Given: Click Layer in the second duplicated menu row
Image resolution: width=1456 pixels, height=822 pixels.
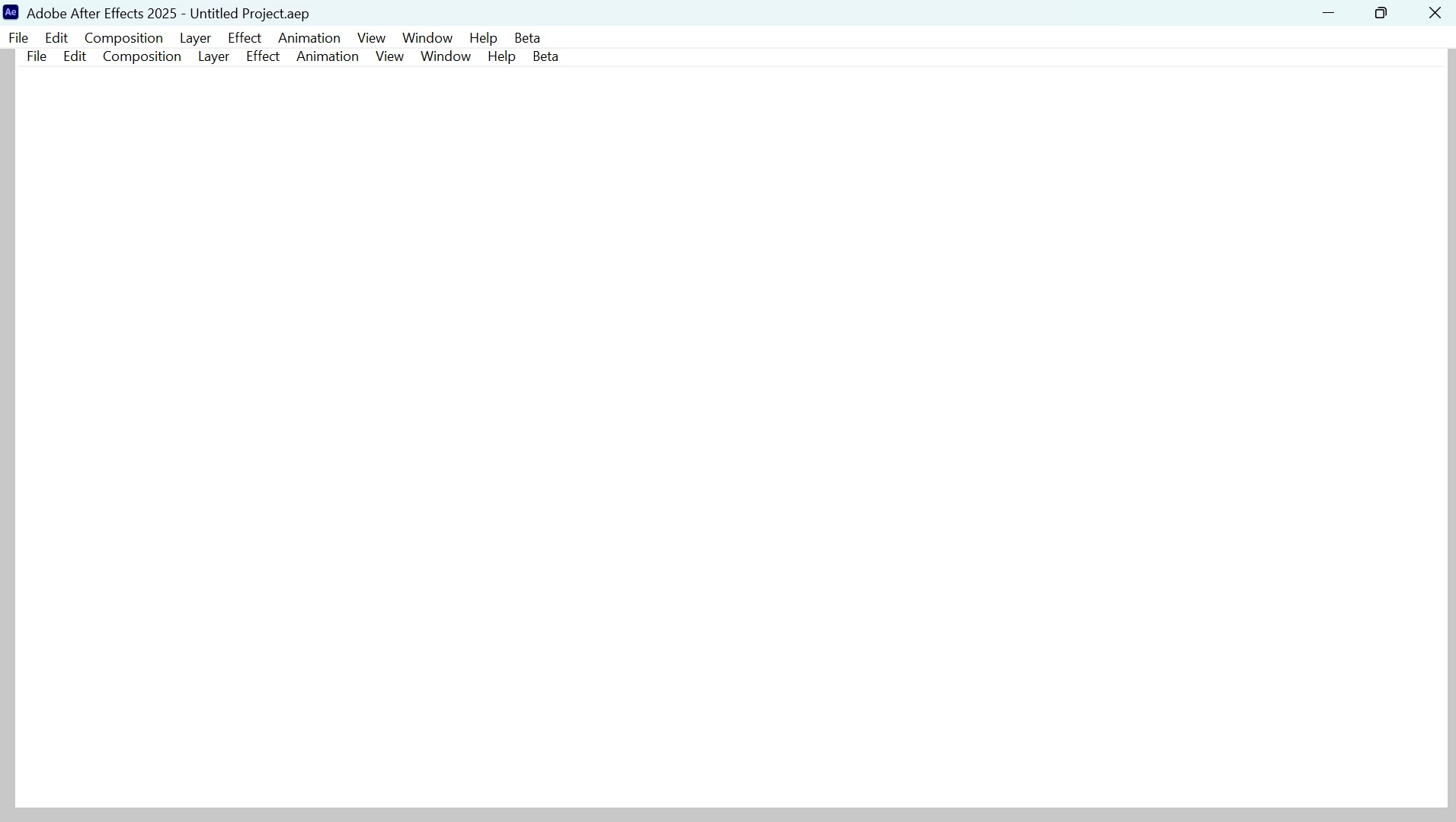Looking at the screenshot, I should coord(213,56).
